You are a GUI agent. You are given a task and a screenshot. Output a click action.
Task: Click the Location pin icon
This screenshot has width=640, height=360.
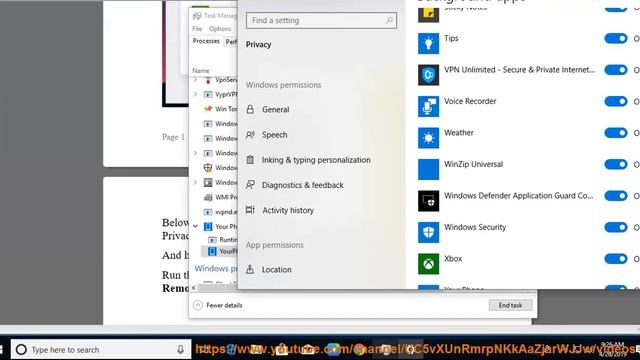point(250,269)
